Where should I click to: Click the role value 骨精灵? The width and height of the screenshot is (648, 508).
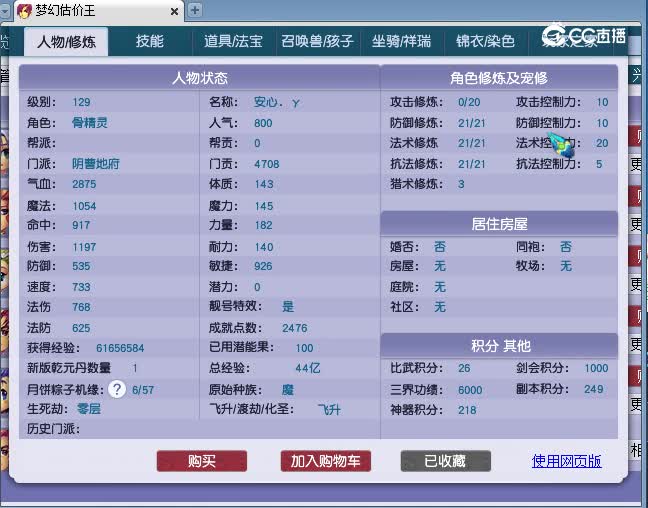coord(90,123)
